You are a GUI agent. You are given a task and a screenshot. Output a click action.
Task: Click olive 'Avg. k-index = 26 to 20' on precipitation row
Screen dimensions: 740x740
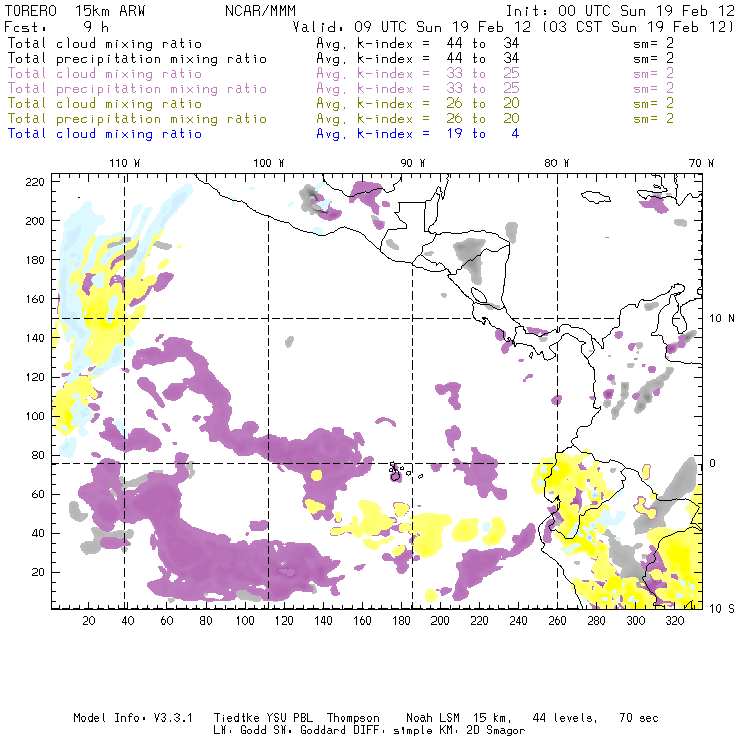418,118
